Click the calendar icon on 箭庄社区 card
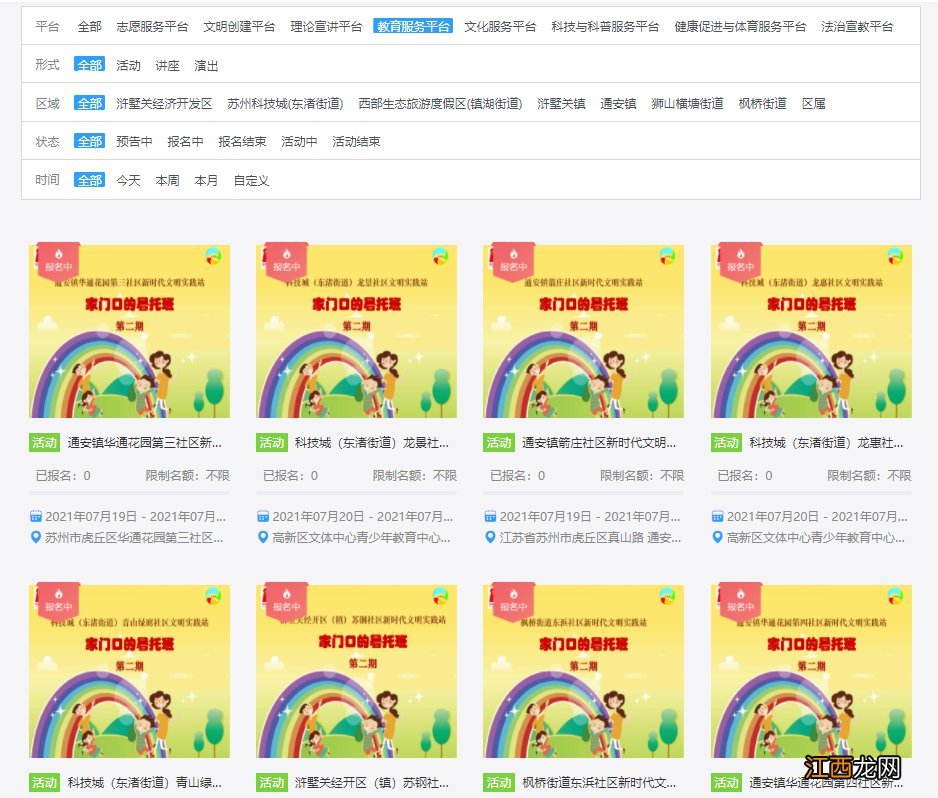 (x=489, y=515)
